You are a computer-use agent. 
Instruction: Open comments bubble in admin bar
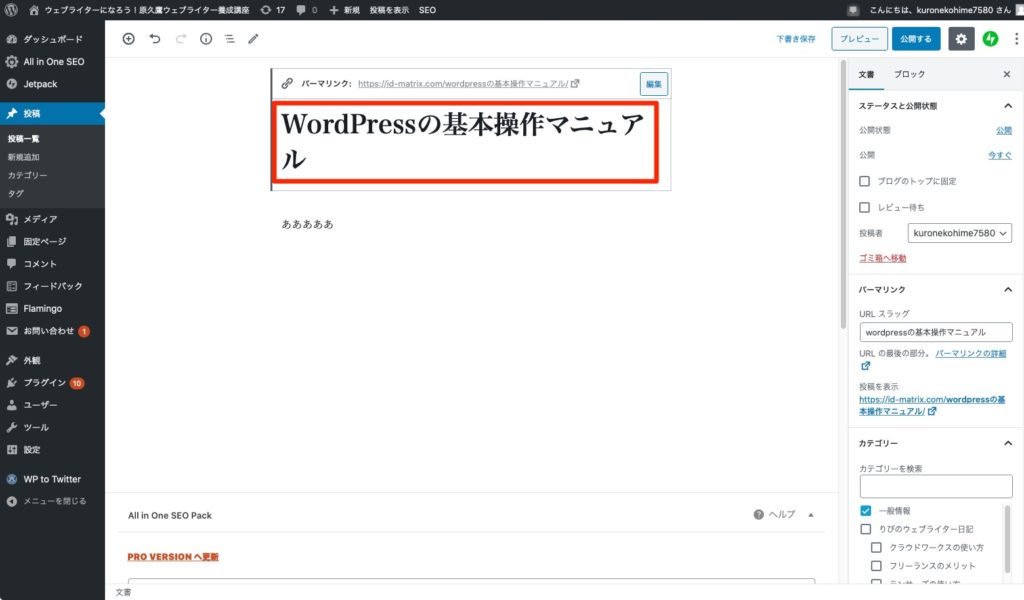(306, 10)
